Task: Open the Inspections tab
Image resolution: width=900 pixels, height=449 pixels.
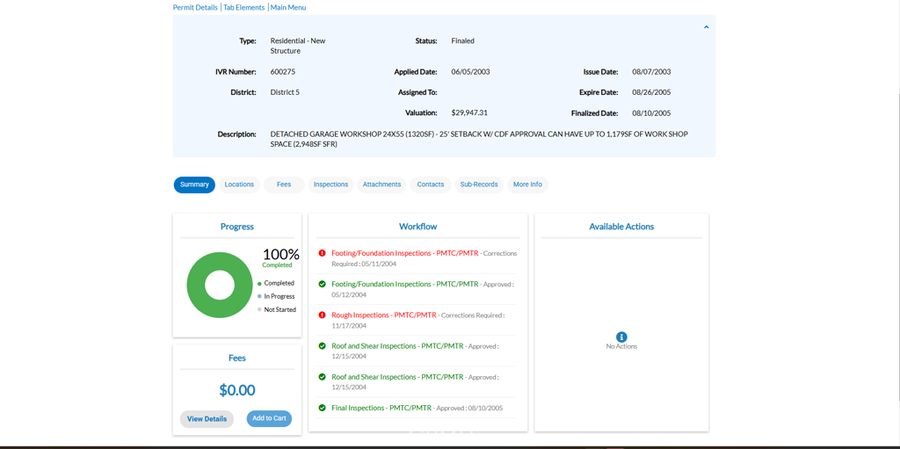Action: click(331, 185)
